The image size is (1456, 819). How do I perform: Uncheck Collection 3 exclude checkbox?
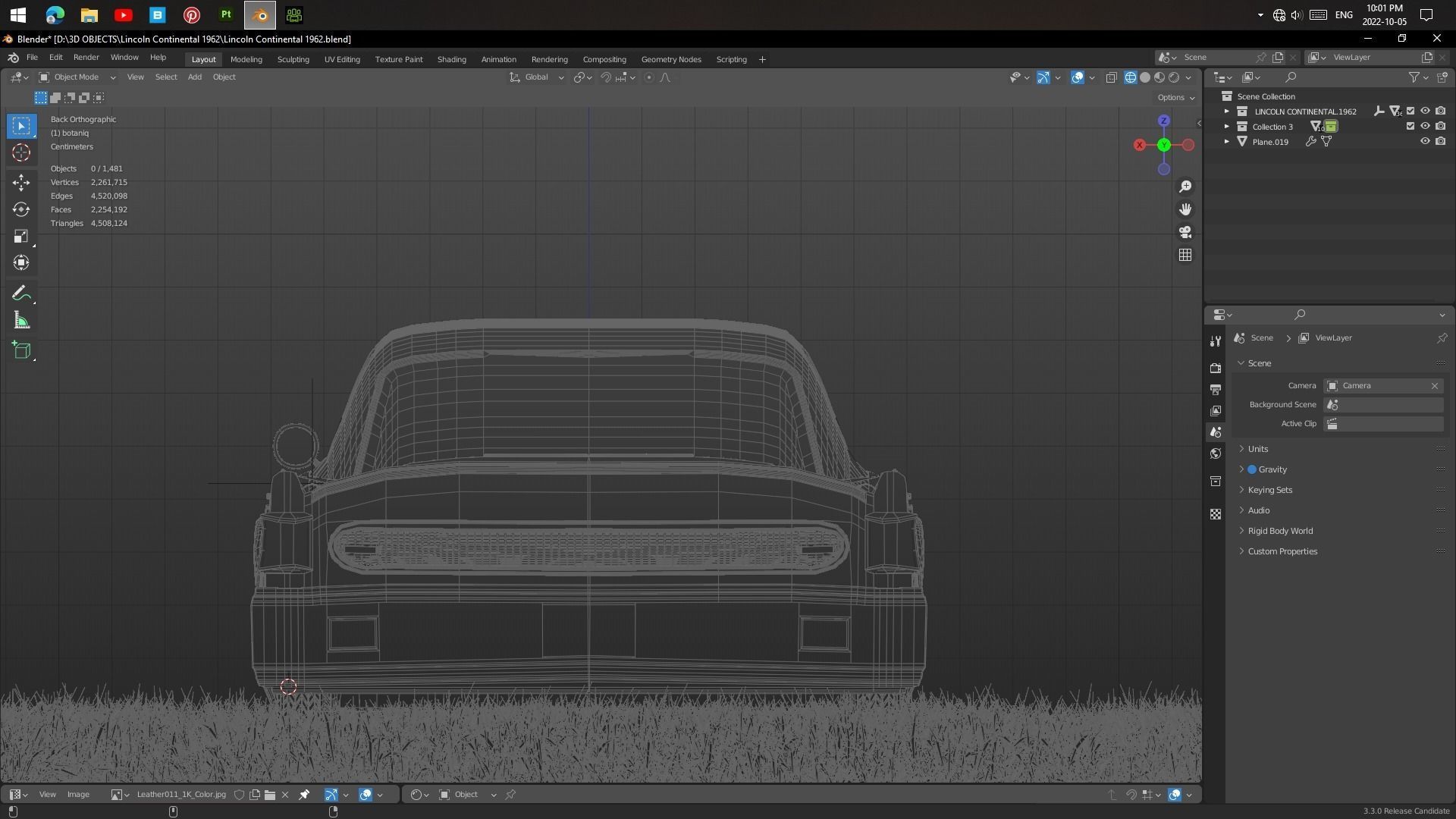click(1410, 127)
